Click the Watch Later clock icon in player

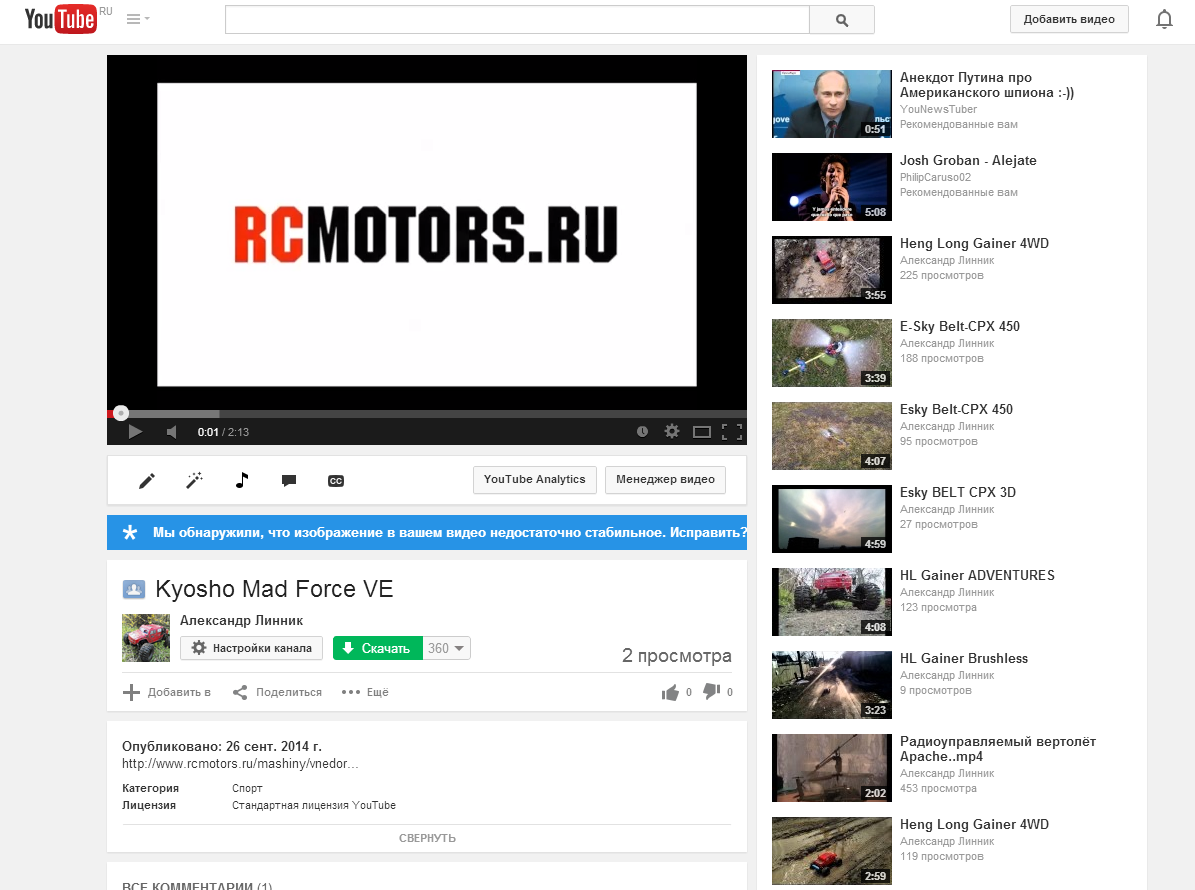pos(642,432)
